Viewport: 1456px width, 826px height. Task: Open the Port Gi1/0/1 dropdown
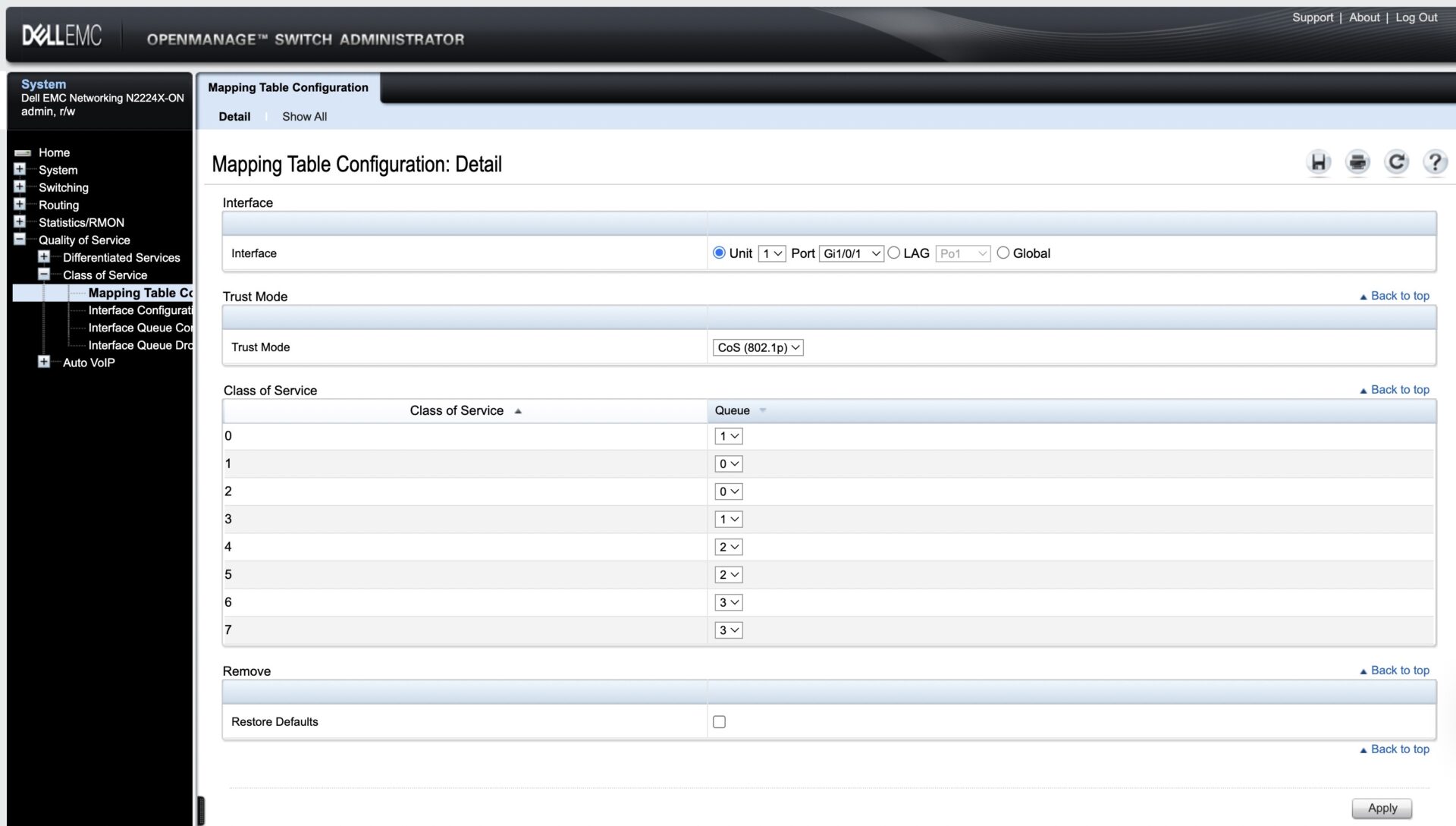(x=851, y=253)
